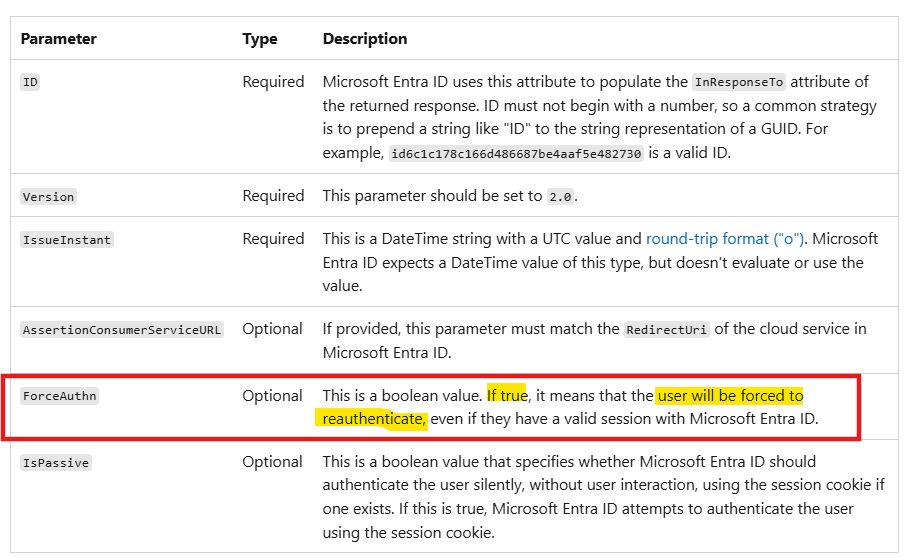Click the IsPassive parameter code label

click(x=55, y=463)
